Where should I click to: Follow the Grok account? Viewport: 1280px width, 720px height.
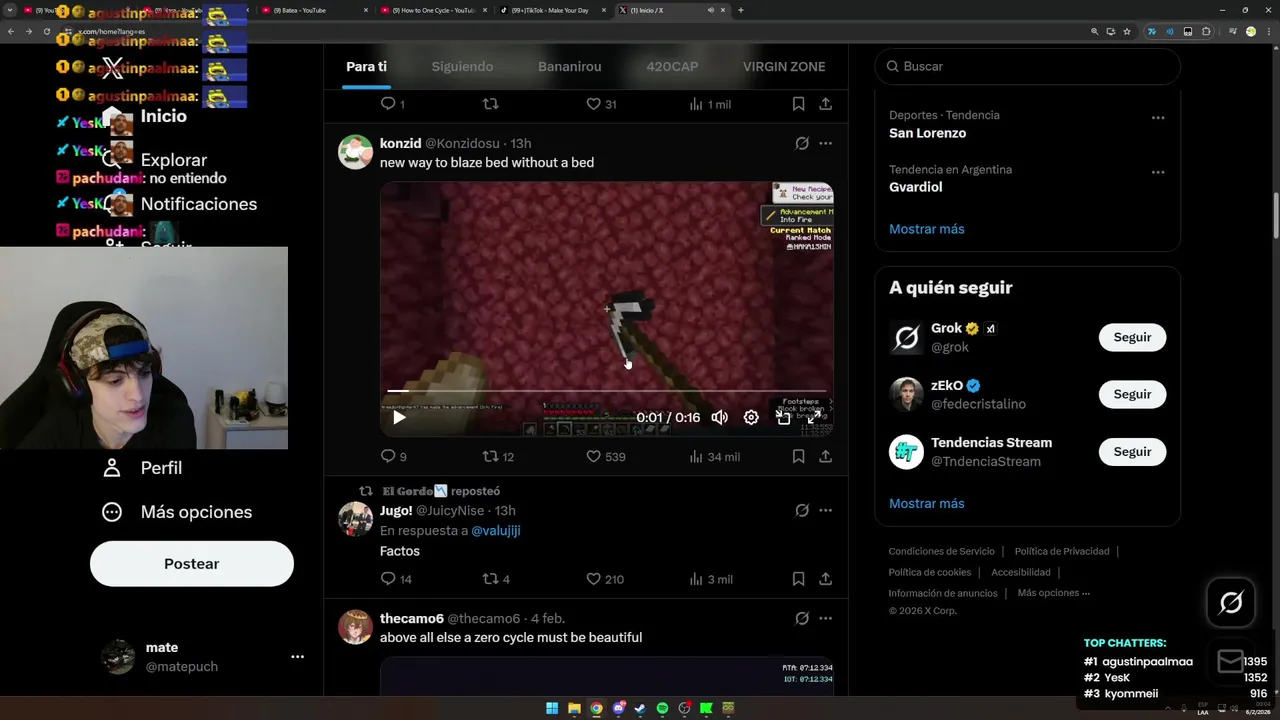pyautogui.click(x=1132, y=337)
